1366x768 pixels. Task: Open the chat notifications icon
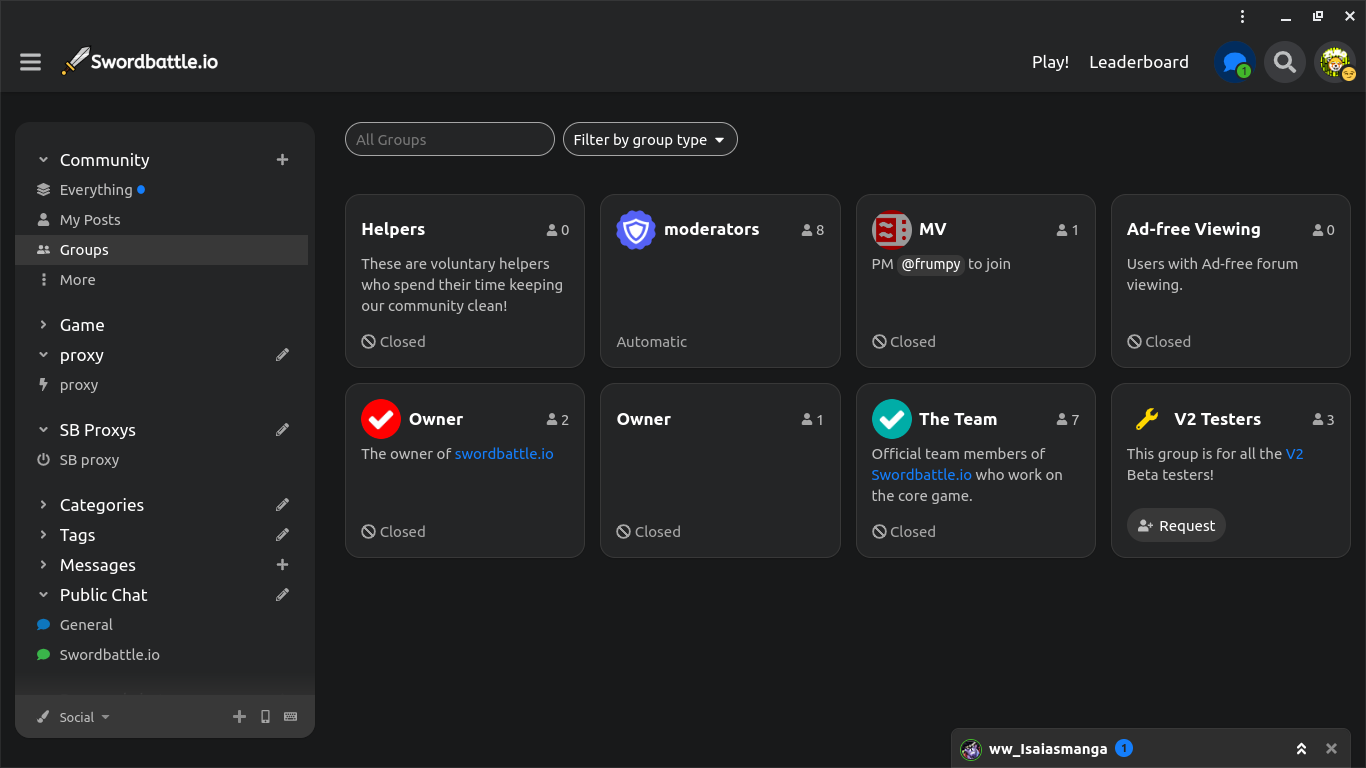tap(1235, 62)
